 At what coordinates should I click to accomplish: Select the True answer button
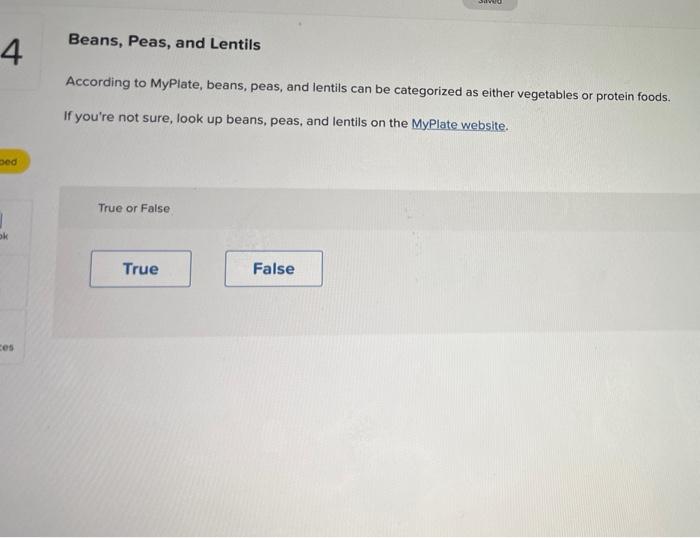pyautogui.click(x=140, y=269)
